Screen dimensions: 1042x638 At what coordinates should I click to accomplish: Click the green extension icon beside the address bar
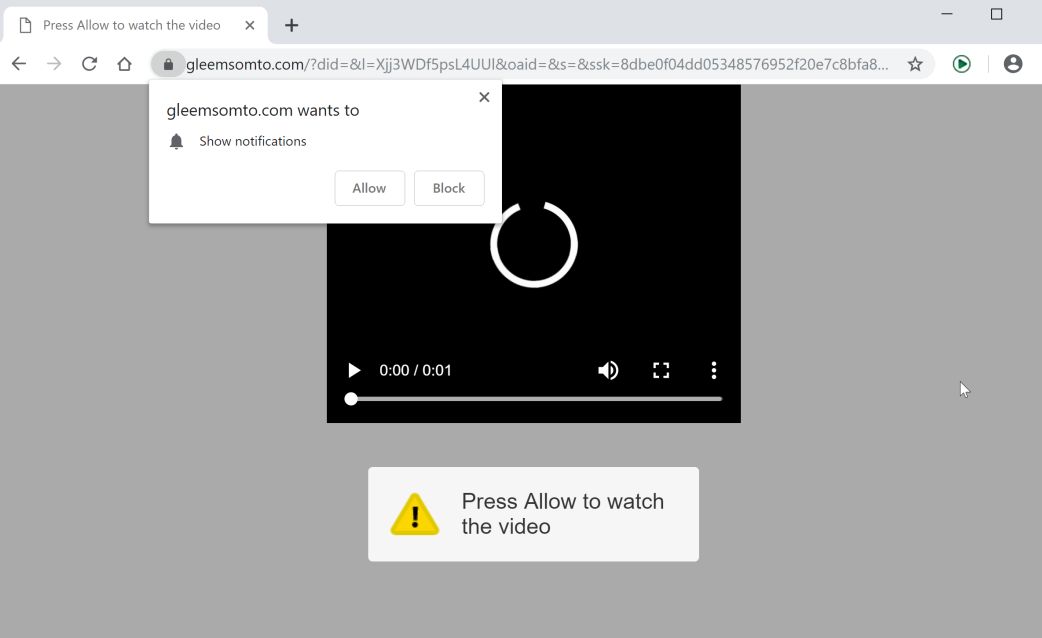coord(961,63)
